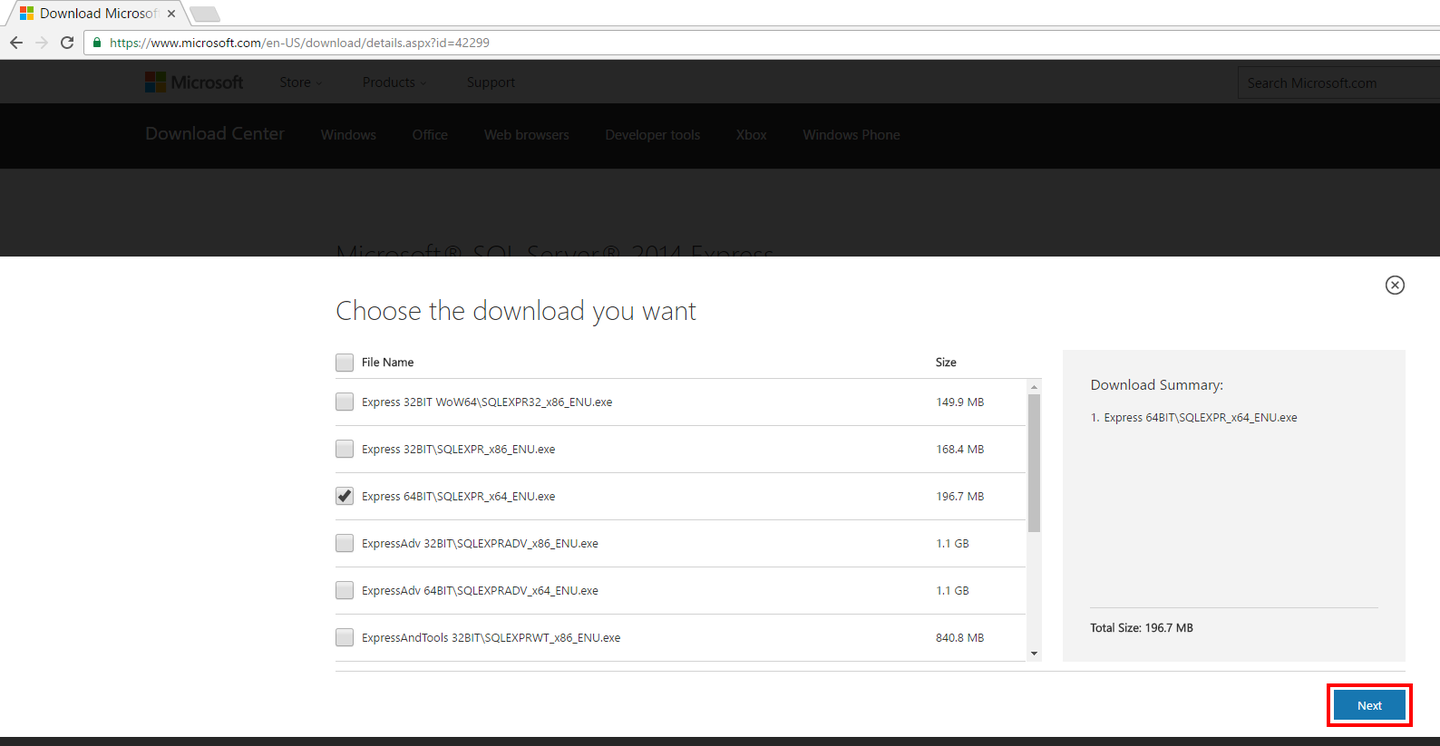Screen dimensions: 1440x746
Task: Open the Web browsers download category
Action: [526, 135]
